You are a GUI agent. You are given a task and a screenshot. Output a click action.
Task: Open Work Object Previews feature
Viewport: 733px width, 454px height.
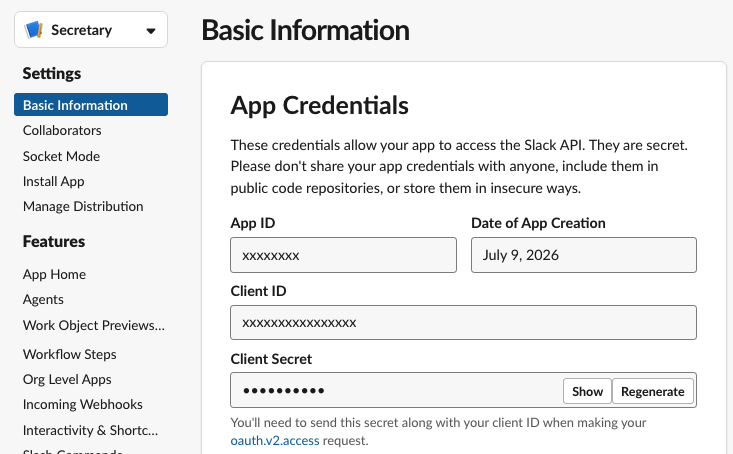click(93, 325)
